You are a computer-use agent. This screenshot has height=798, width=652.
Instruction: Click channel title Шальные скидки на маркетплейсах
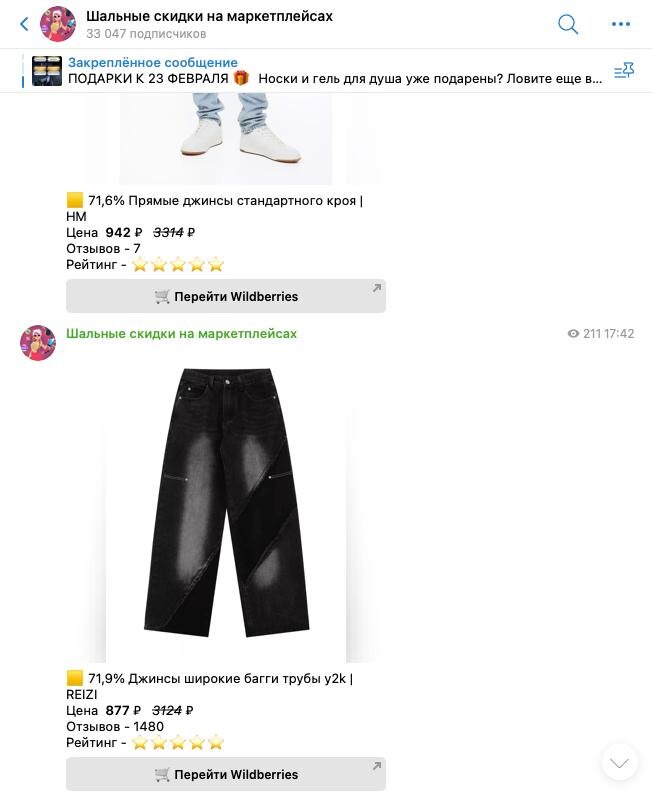tap(209, 16)
